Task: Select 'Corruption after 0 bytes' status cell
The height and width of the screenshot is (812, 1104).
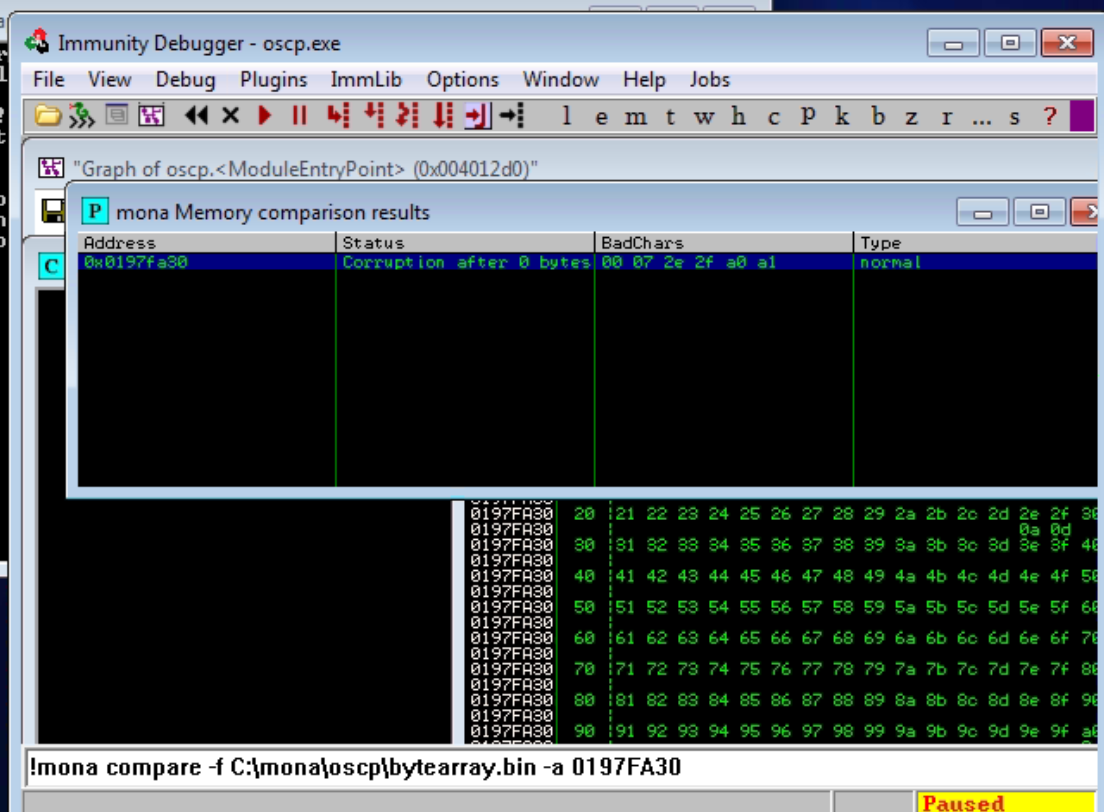Action: 466,262
